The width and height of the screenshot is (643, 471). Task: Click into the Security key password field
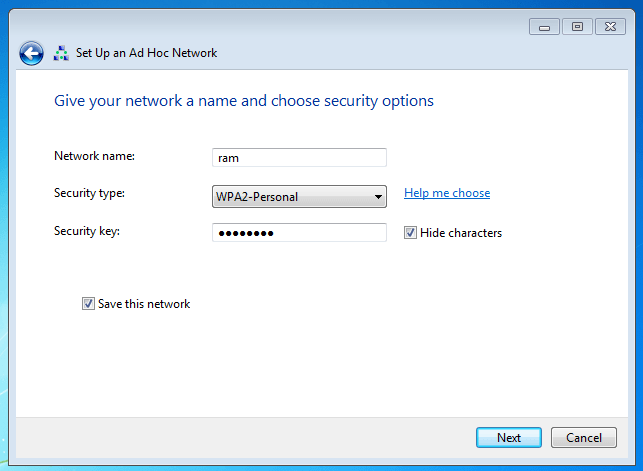[299, 233]
